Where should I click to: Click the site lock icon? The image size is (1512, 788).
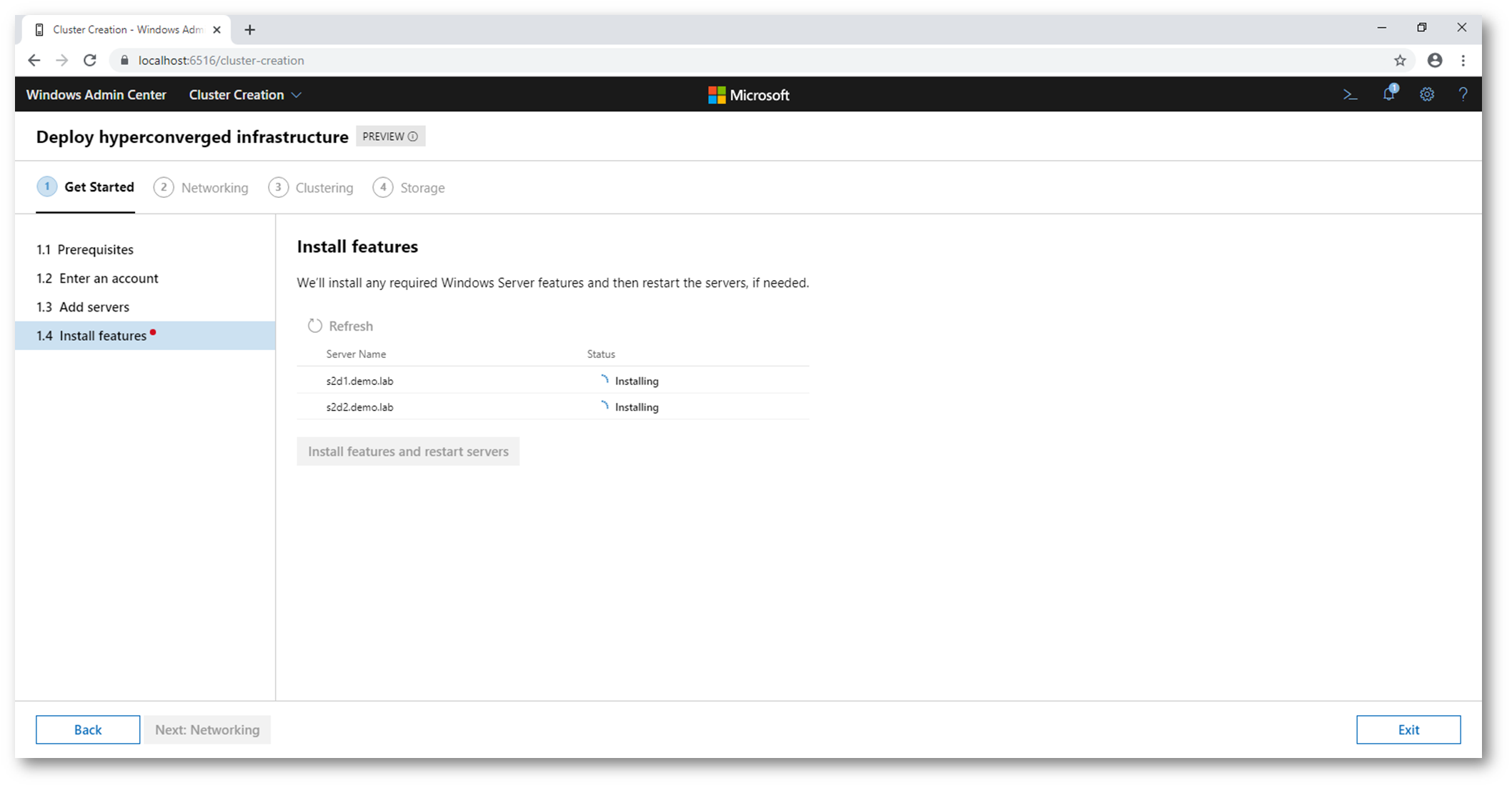124,61
